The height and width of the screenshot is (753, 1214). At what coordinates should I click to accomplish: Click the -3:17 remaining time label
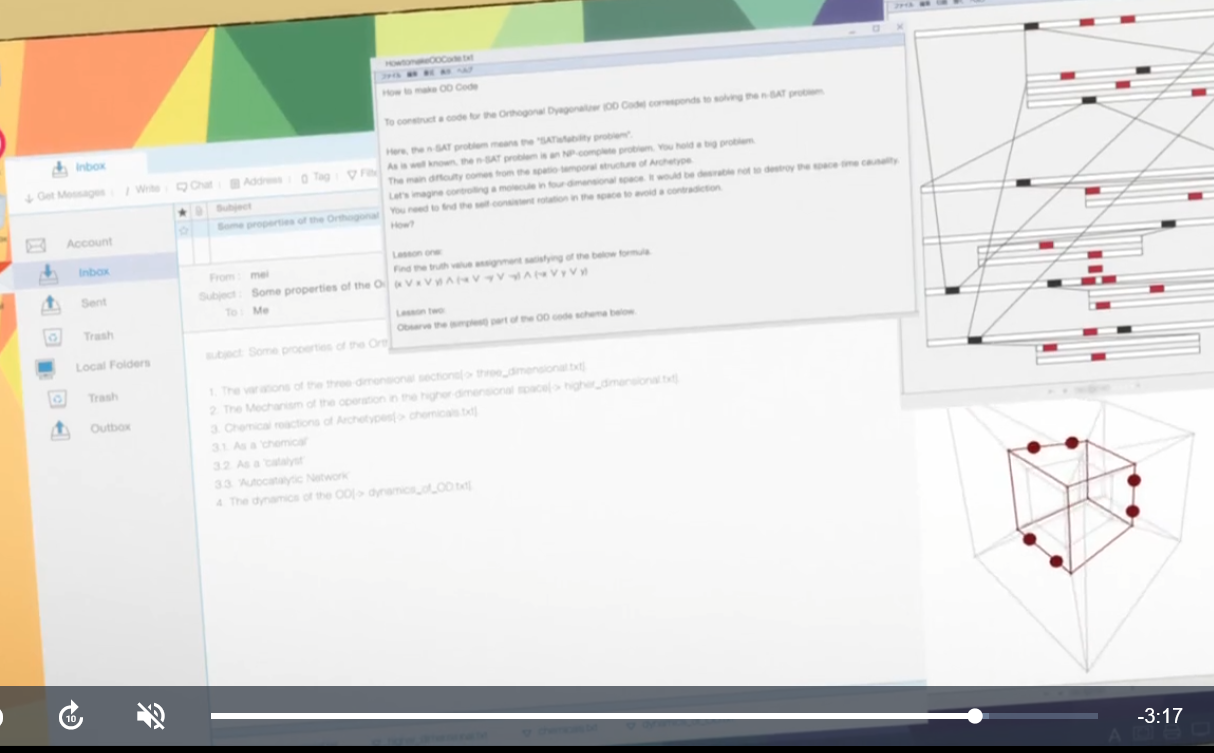1160,716
